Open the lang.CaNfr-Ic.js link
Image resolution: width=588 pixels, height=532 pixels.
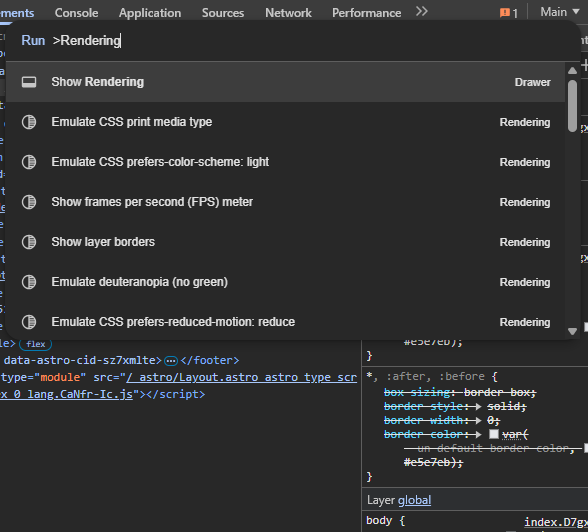(x=66, y=394)
